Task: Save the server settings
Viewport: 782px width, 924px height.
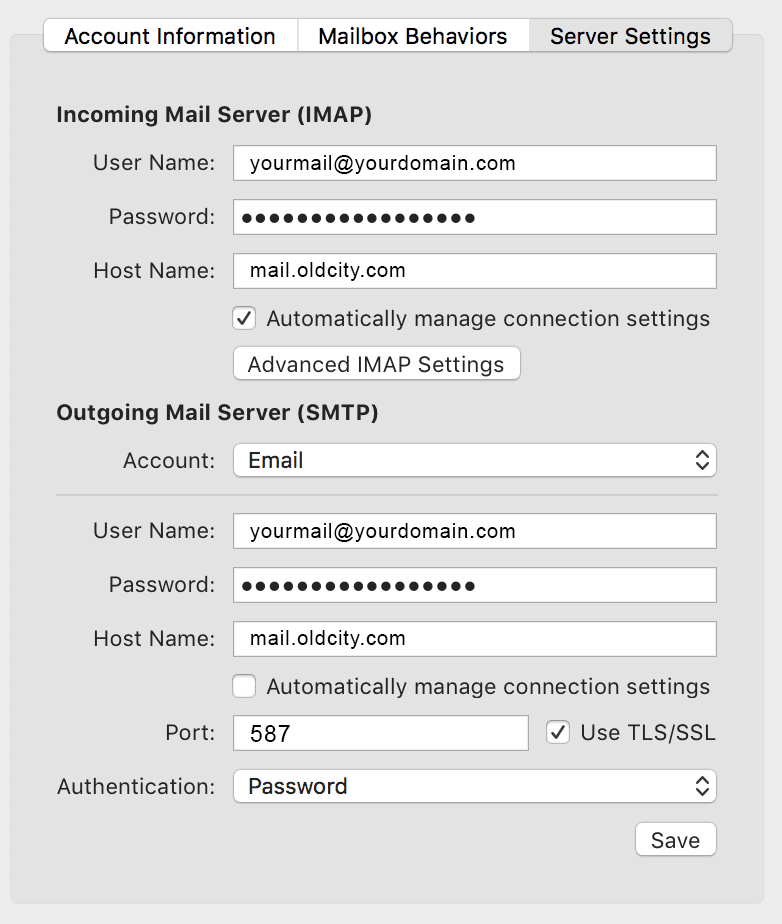Action: pyautogui.click(x=675, y=840)
